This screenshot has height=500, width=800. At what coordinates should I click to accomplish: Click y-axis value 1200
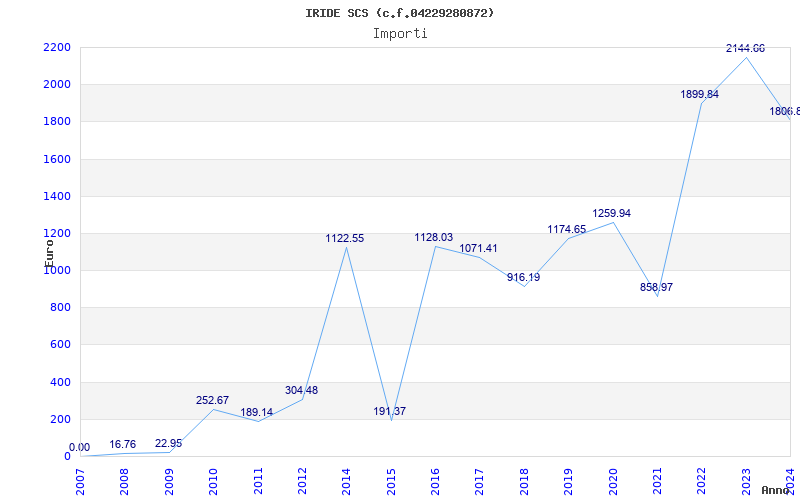(x=57, y=234)
